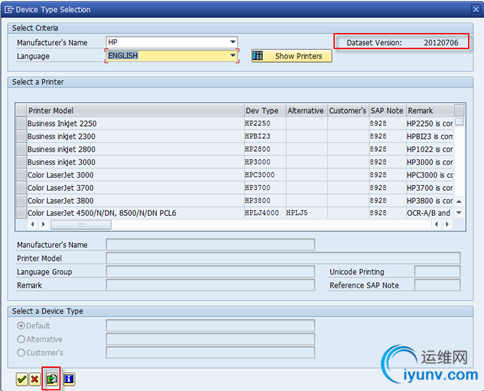This screenshot has width=484, height=391.
Task: Click the HPC3000 device type cell
Action: point(265,175)
